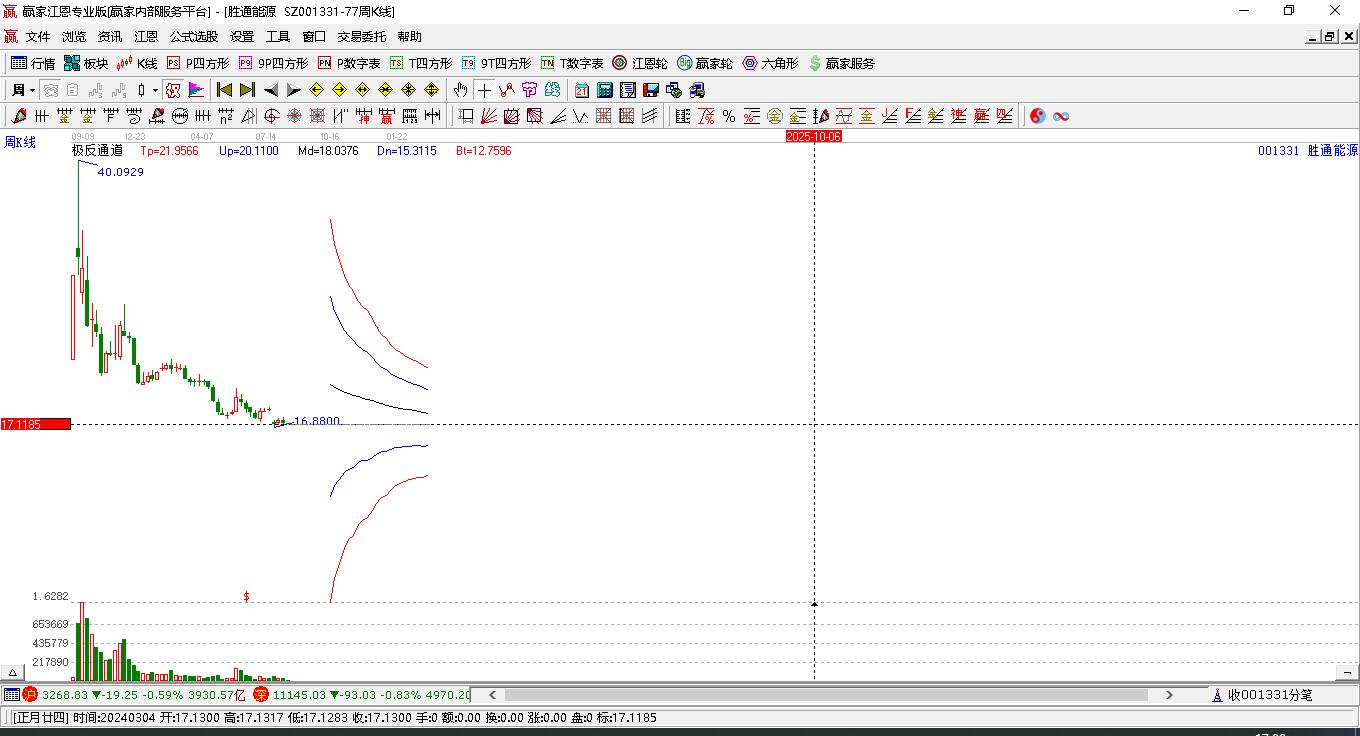Image resolution: width=1360 pixels, height=736 pixels.
Task: Click the calculator icon in toolbar
Action: click(x=604, y=90)
